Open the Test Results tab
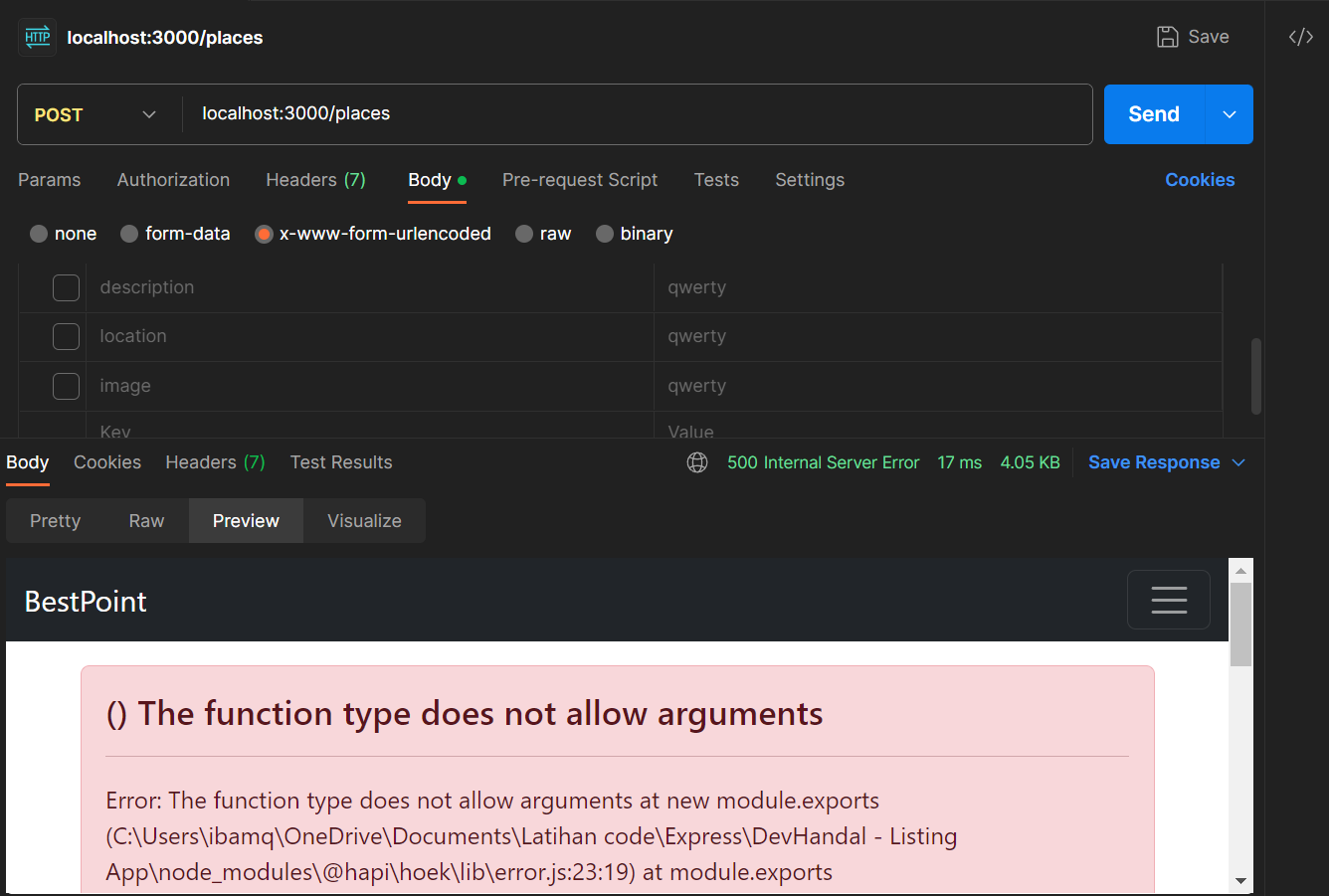The width and height of the screenshot is (1329, 896). (x=341, y=462)
